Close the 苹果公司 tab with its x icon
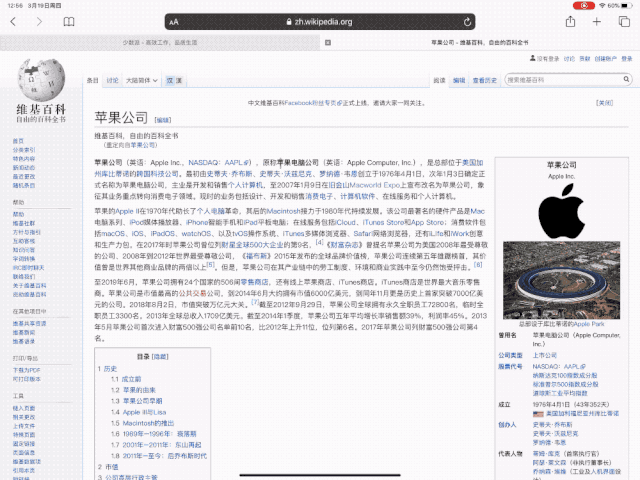 coord(328,42)
